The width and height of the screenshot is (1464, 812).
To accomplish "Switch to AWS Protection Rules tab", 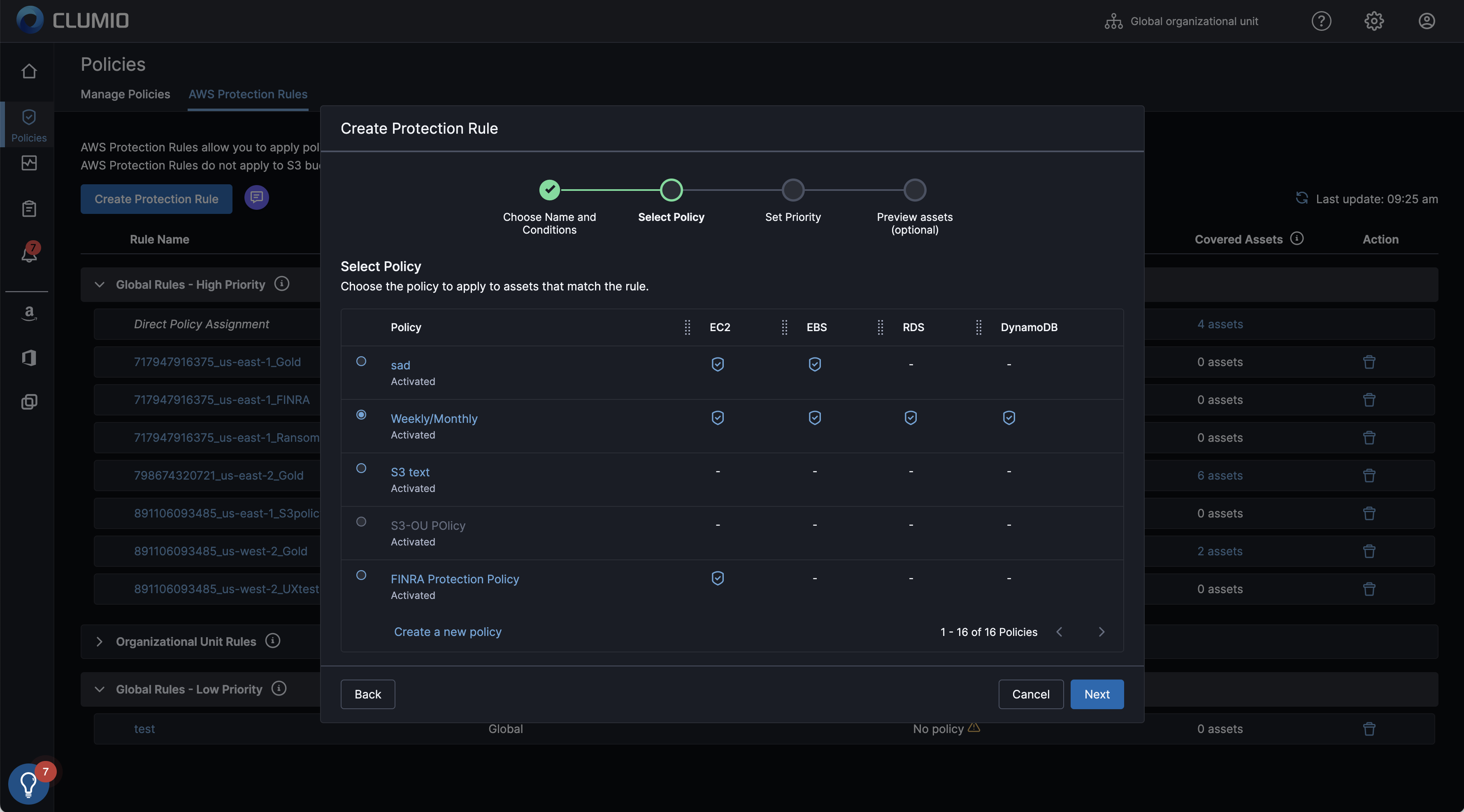I will pos(248,94).
